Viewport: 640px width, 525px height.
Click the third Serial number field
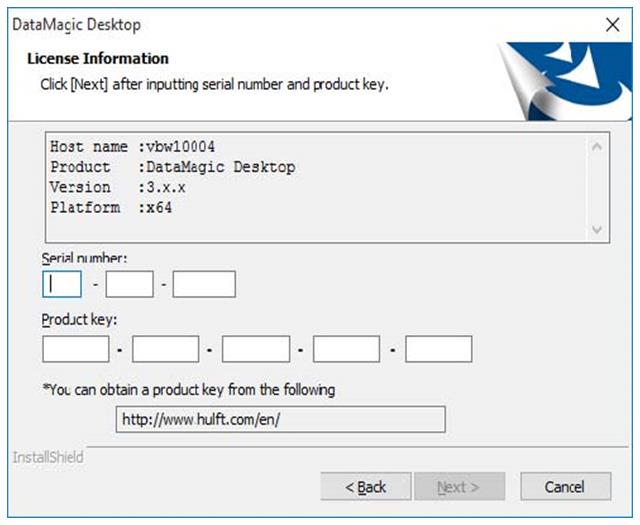(204, 285)
